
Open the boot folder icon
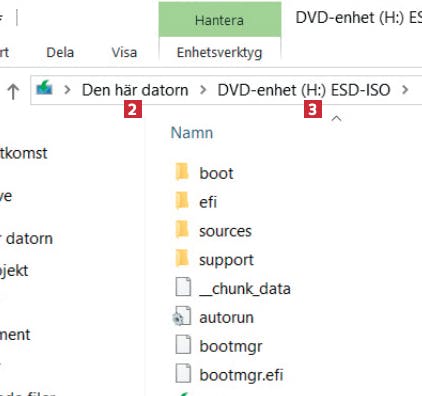click(x=182, y=172)
